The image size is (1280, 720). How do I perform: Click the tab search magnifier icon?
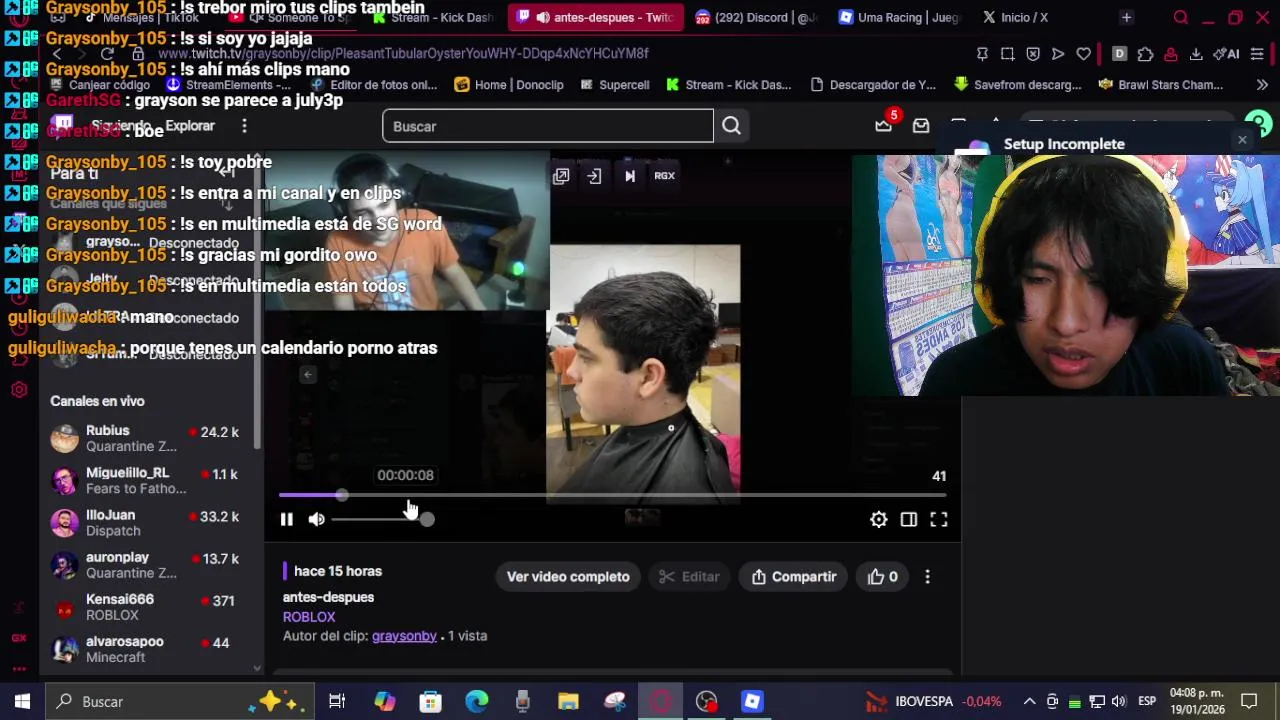pyautogui.click(x=1181, y=17)
